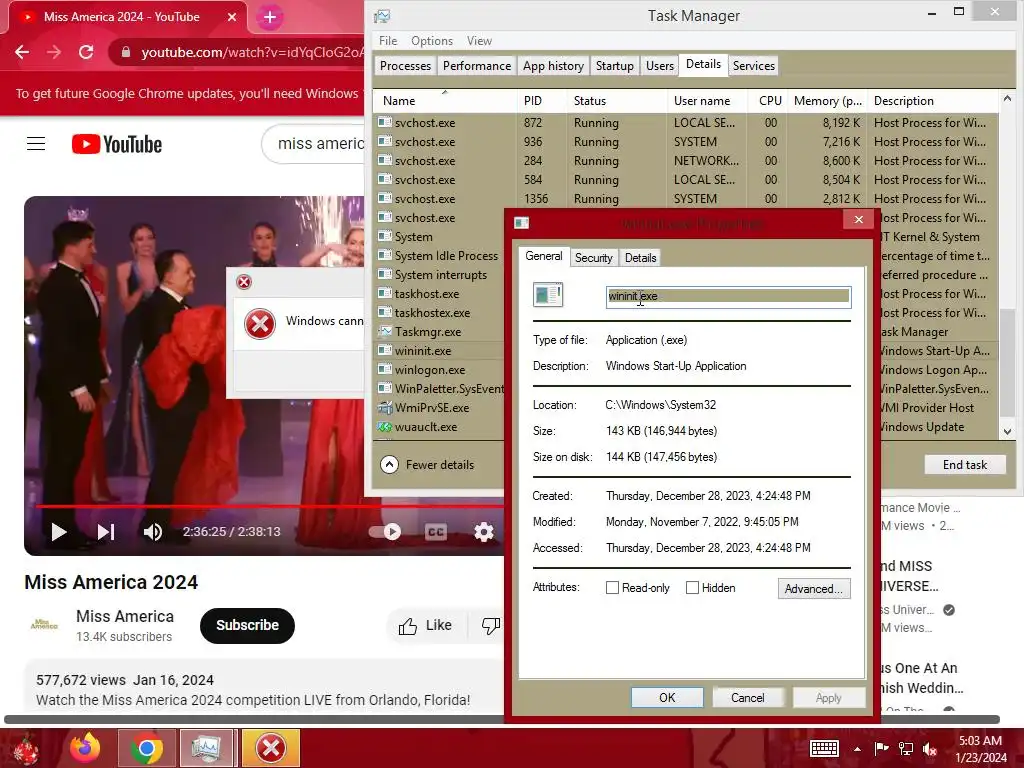Click End task button
Image resolution: width=1024 pixels, height=768 pixels.
tap(965, 465)
